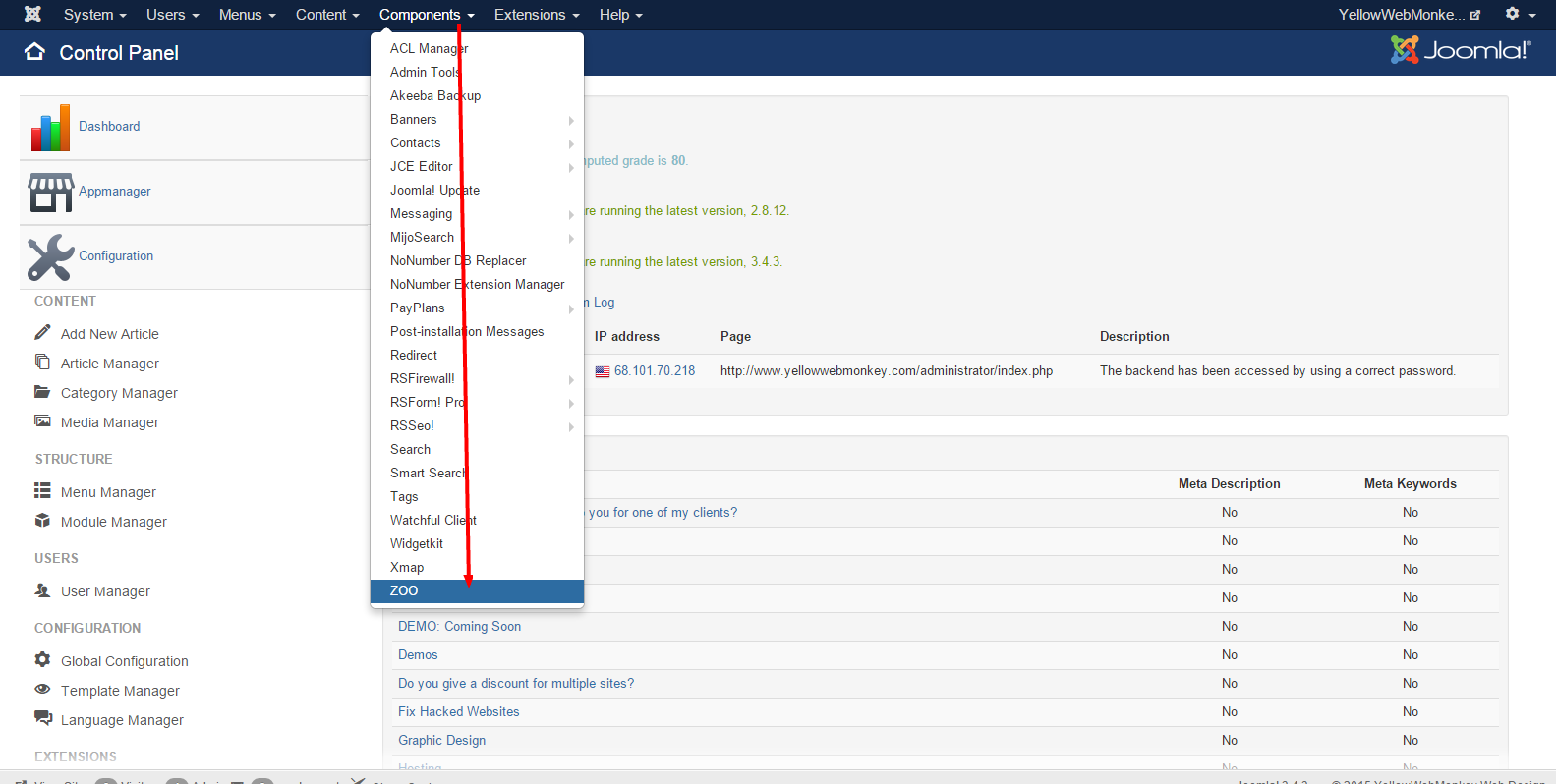
Task: Choose Post-installation Messages entry
Action: (x=477, y=331)
